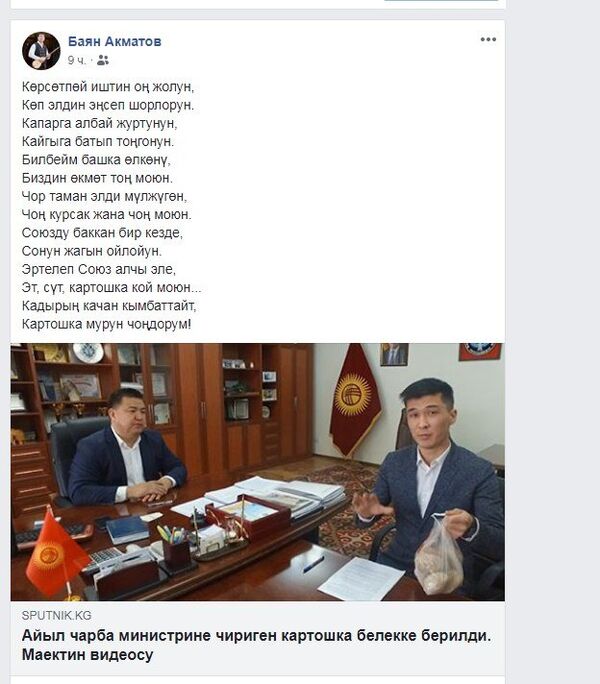
Task: Click poem line Көп элдин эңсеп шорлорун
Action: 108,105
